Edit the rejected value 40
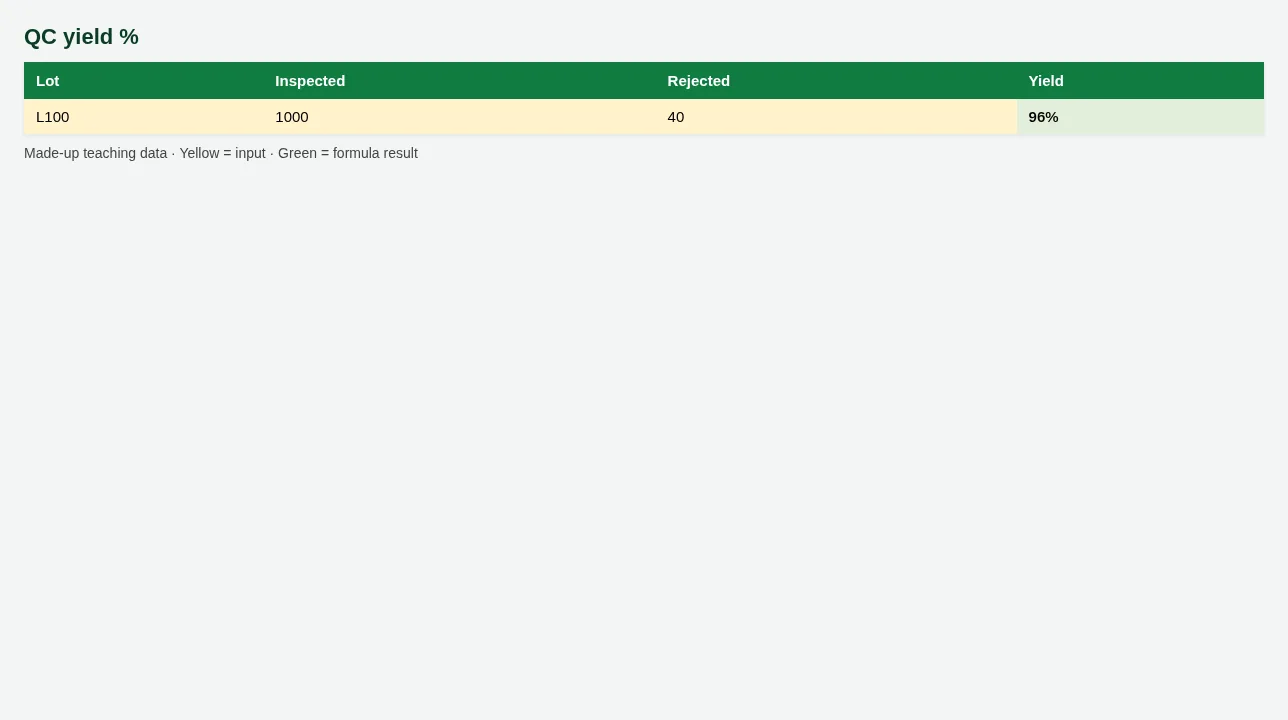This screenshot has height=720, width=1288. [836, 117]
